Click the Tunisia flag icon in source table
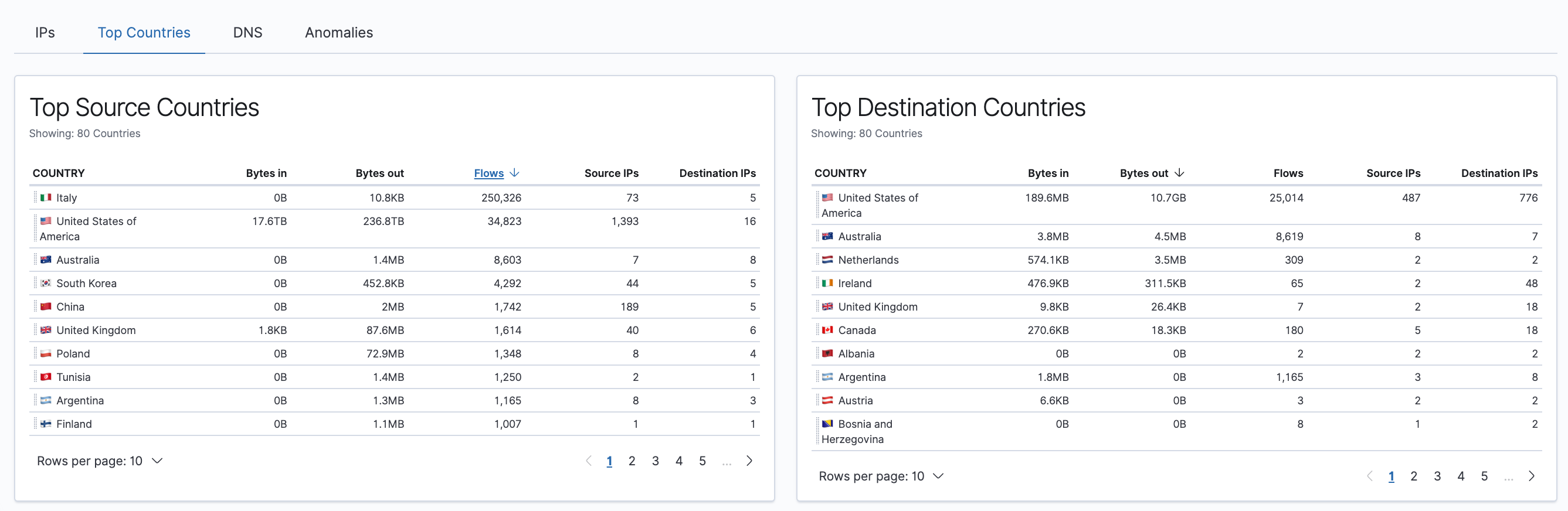 tap(46, 377)
